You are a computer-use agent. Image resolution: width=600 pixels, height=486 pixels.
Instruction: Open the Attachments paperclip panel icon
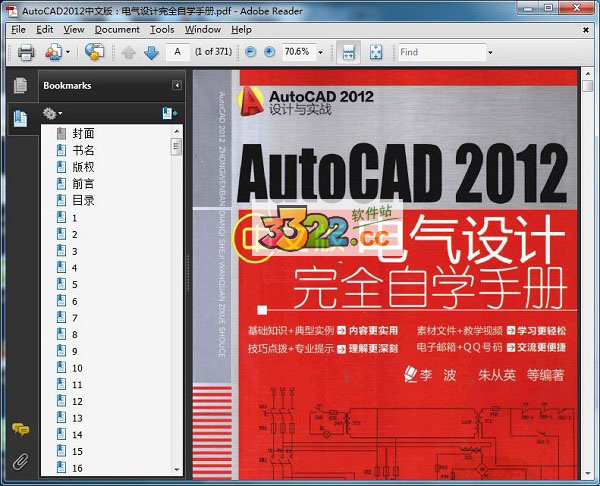pyautogui.click(x=21, y=462)
